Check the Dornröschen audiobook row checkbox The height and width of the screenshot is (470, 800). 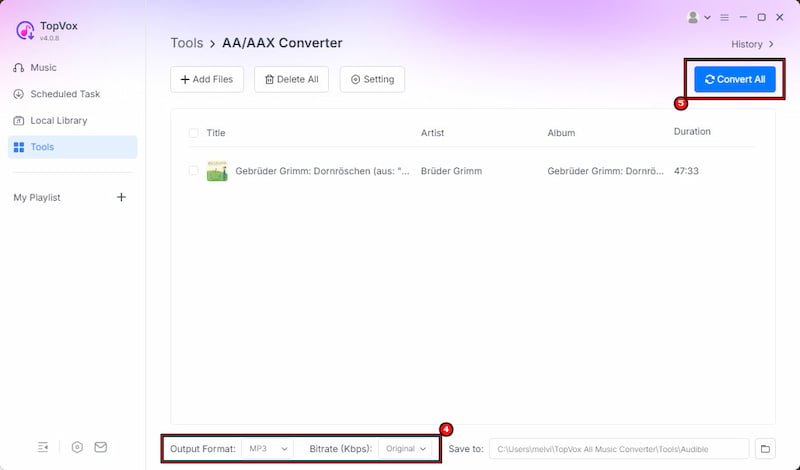click(x=193, y=170)
